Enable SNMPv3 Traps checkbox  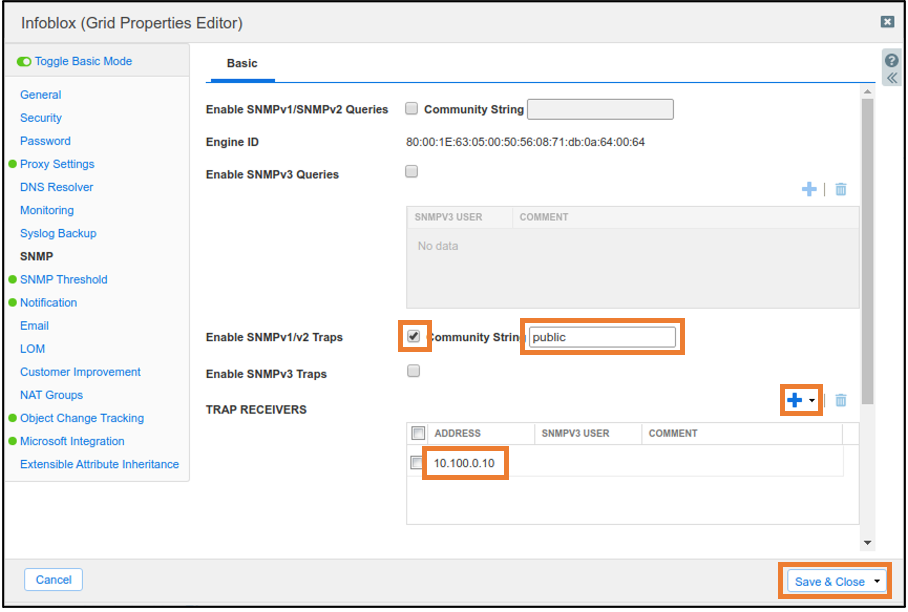413,371
